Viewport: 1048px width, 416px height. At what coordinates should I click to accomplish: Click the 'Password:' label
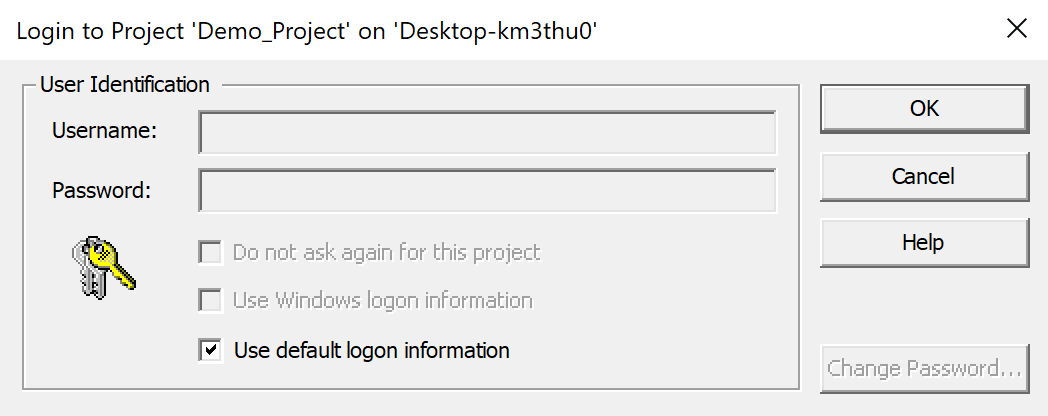101,189
